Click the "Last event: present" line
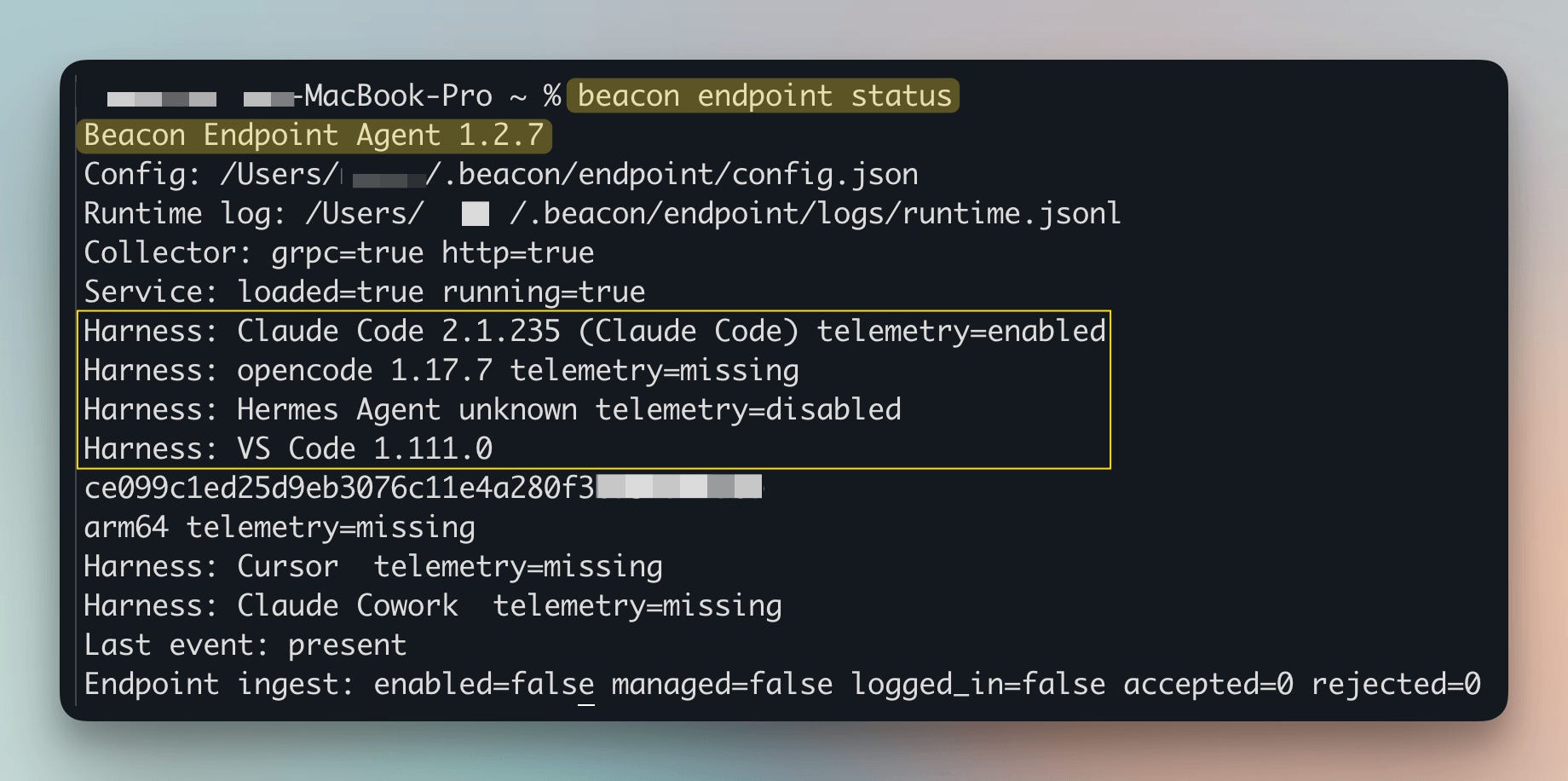The image size is (1568, 781). click(245, 645)
